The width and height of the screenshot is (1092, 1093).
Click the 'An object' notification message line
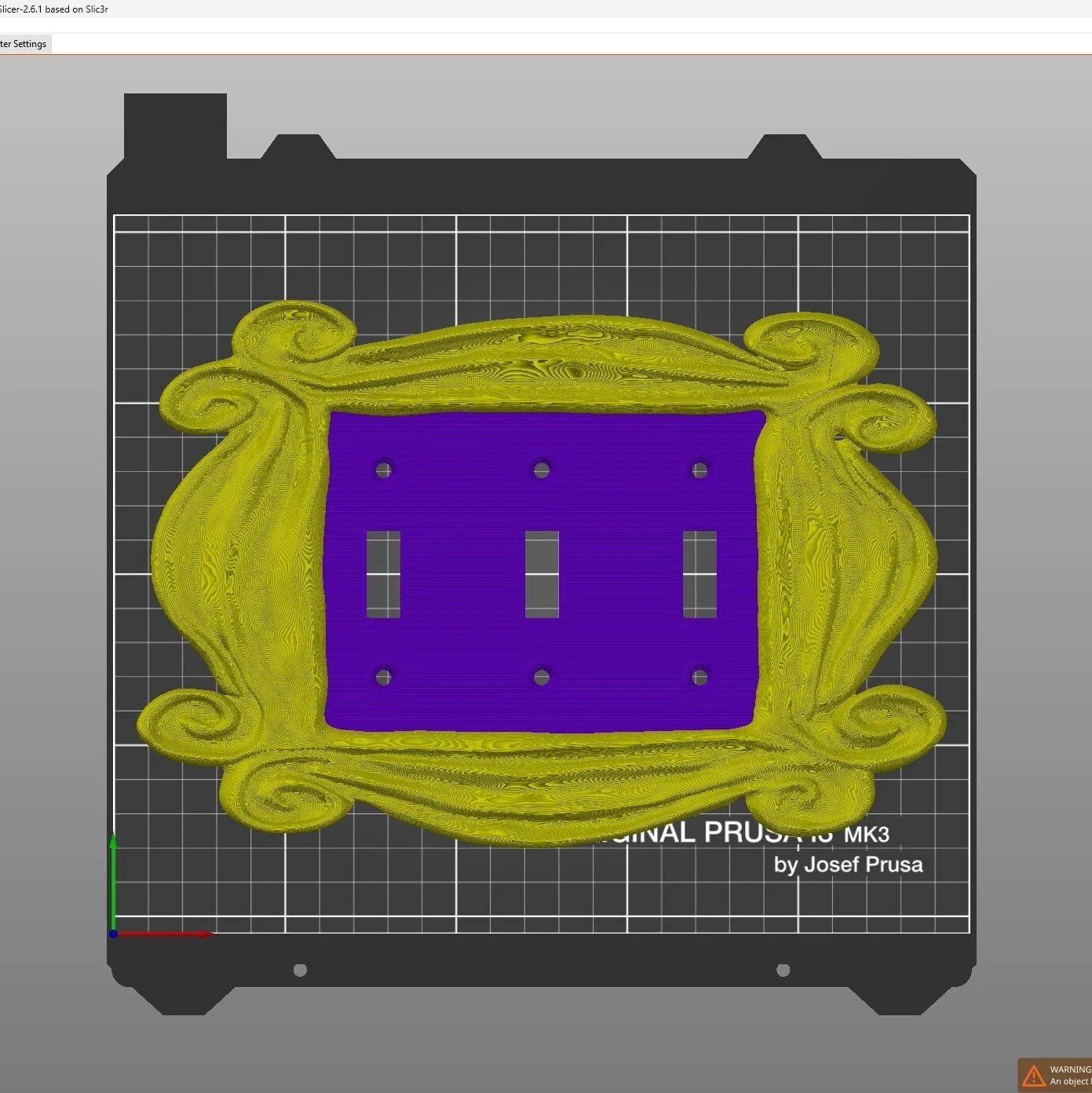1070,1081
